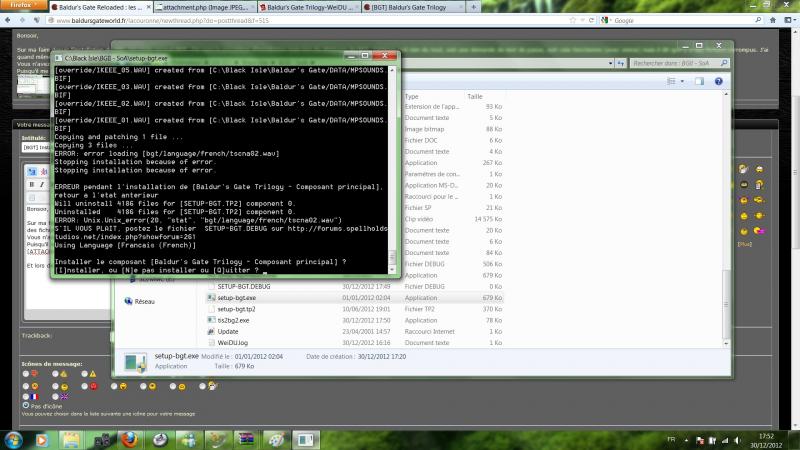The width and height of the screenshot is (800, 450).
Task: Bookmark page with the star icon
Action: [x=572, y=20]
